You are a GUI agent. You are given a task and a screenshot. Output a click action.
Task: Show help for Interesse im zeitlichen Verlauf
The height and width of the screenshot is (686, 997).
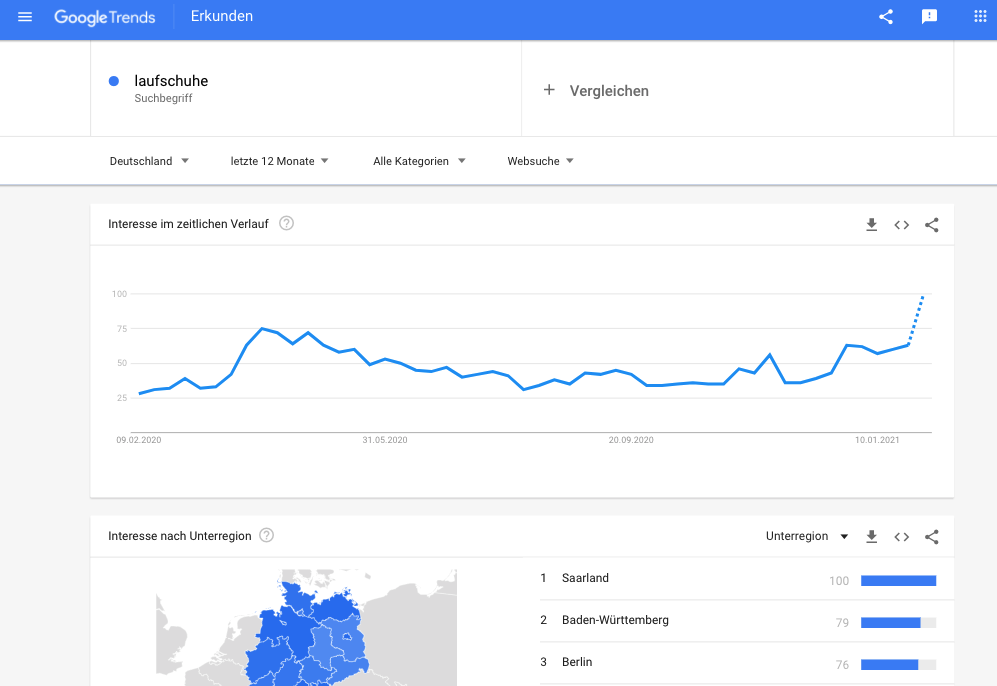286,223
